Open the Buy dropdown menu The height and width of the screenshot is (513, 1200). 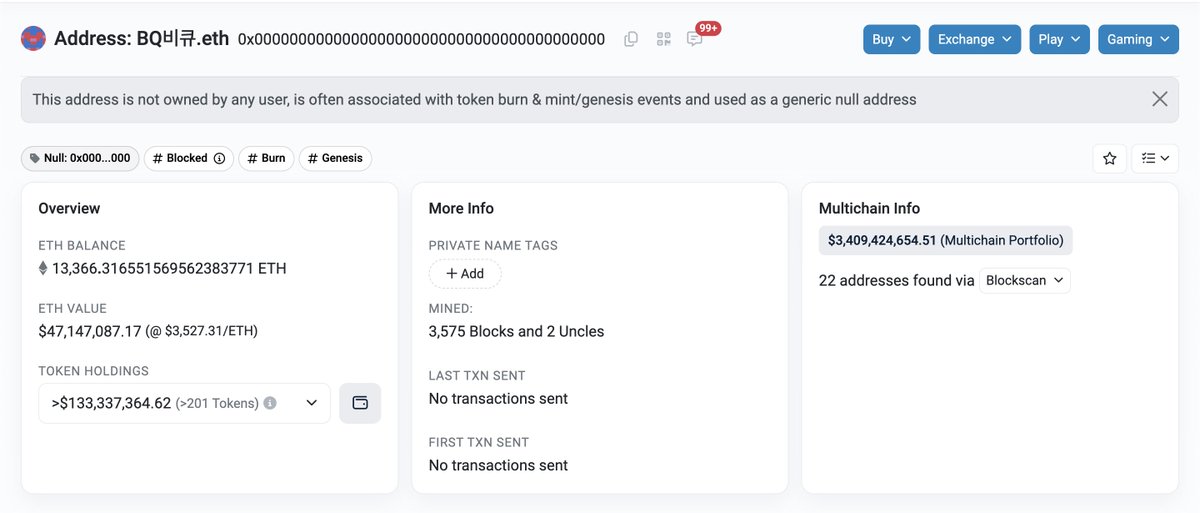click(891, 39)
